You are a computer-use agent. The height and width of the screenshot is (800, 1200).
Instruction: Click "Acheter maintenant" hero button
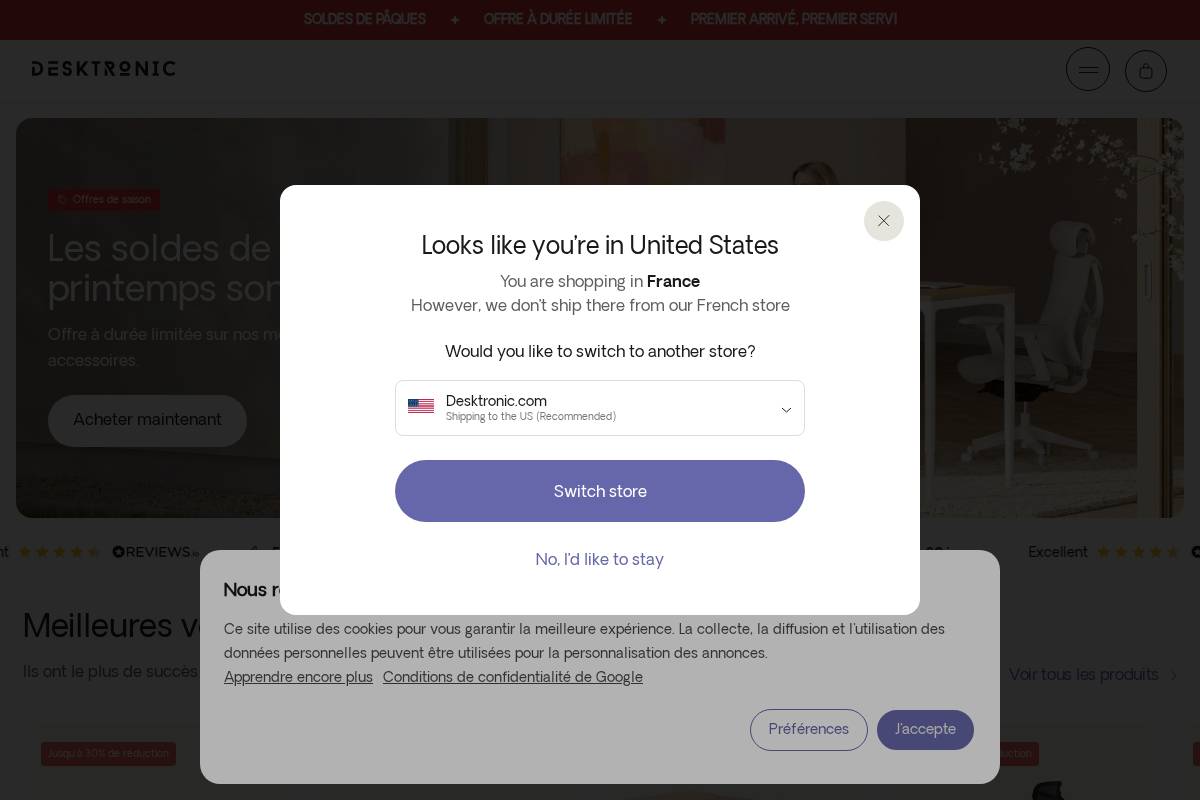click(147, 420)
